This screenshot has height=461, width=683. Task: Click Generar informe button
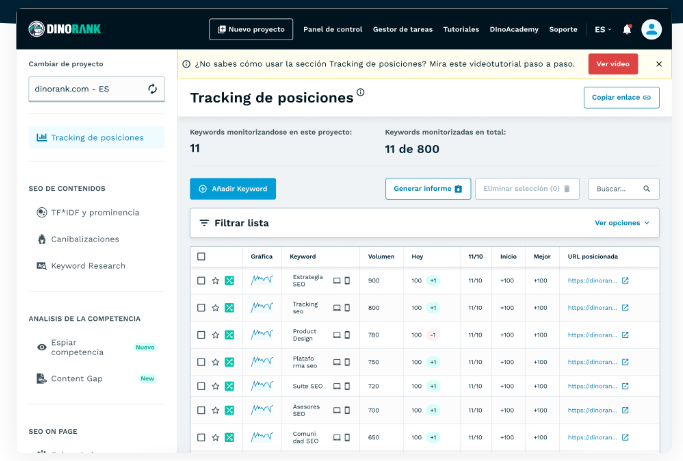[428, 189]
